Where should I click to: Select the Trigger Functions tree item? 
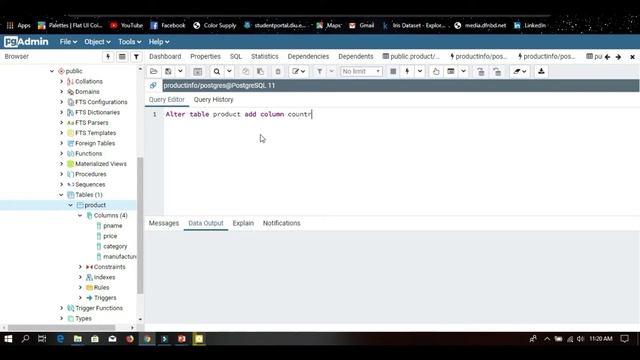coord(99,308)
